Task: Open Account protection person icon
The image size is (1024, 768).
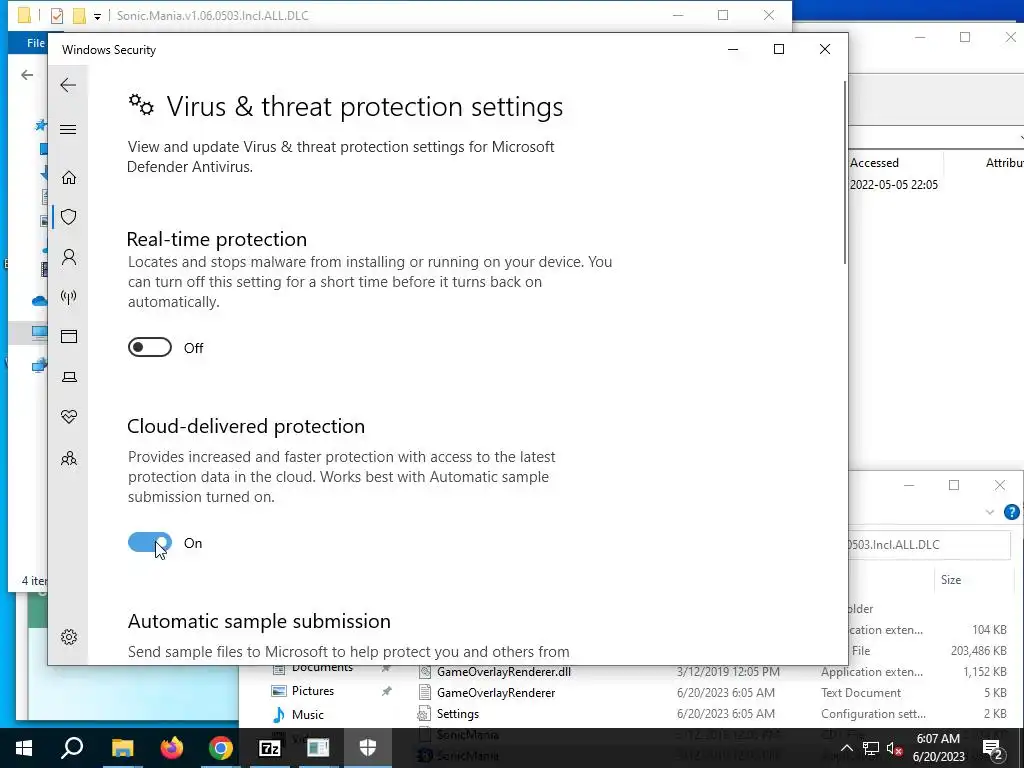Action: 69,257
